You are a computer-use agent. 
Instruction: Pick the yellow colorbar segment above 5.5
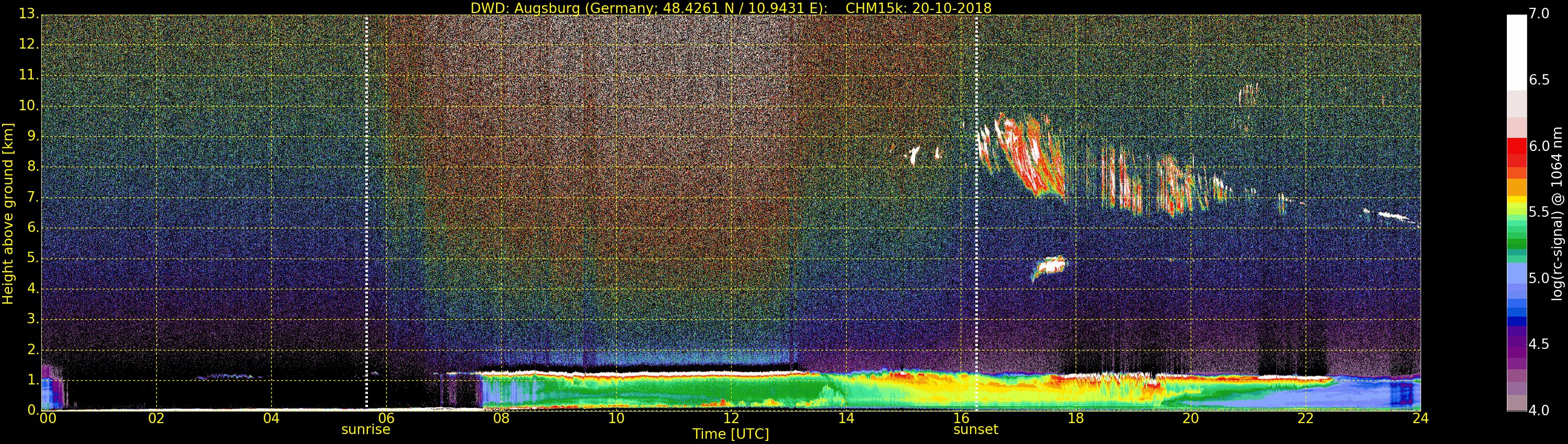pos(1516,199)
